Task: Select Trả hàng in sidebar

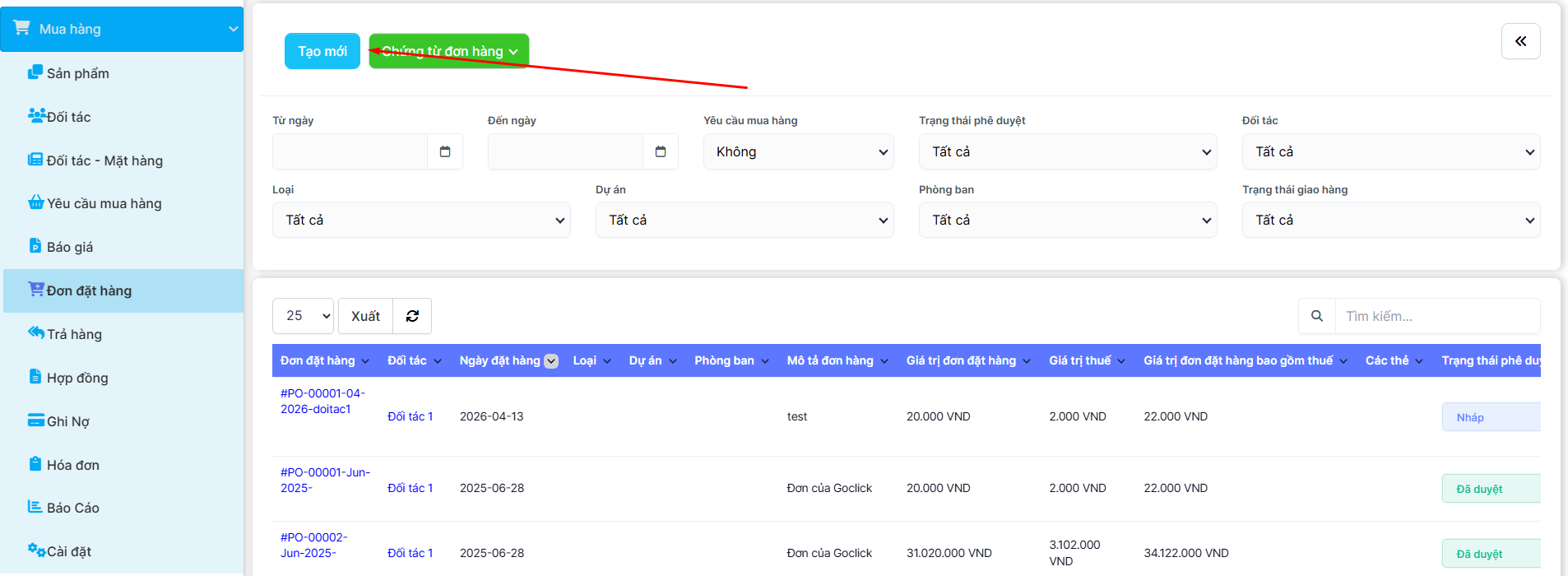Action: pyautogui.click(x=74, y=334)
